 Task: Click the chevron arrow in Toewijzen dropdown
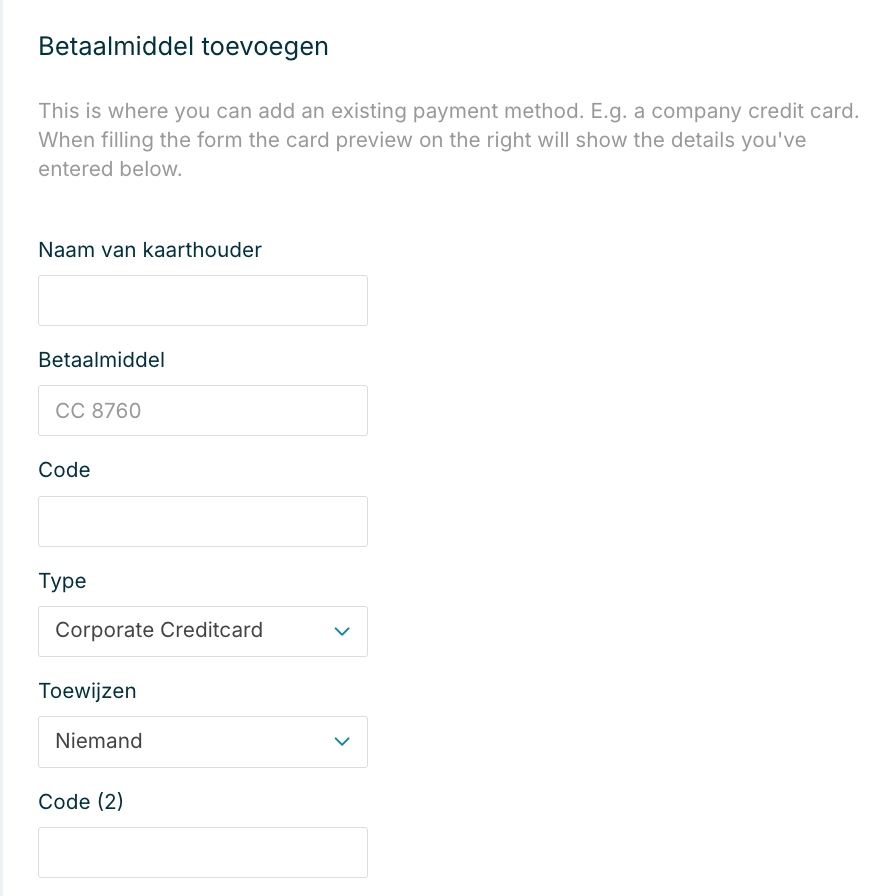[342, 742]
